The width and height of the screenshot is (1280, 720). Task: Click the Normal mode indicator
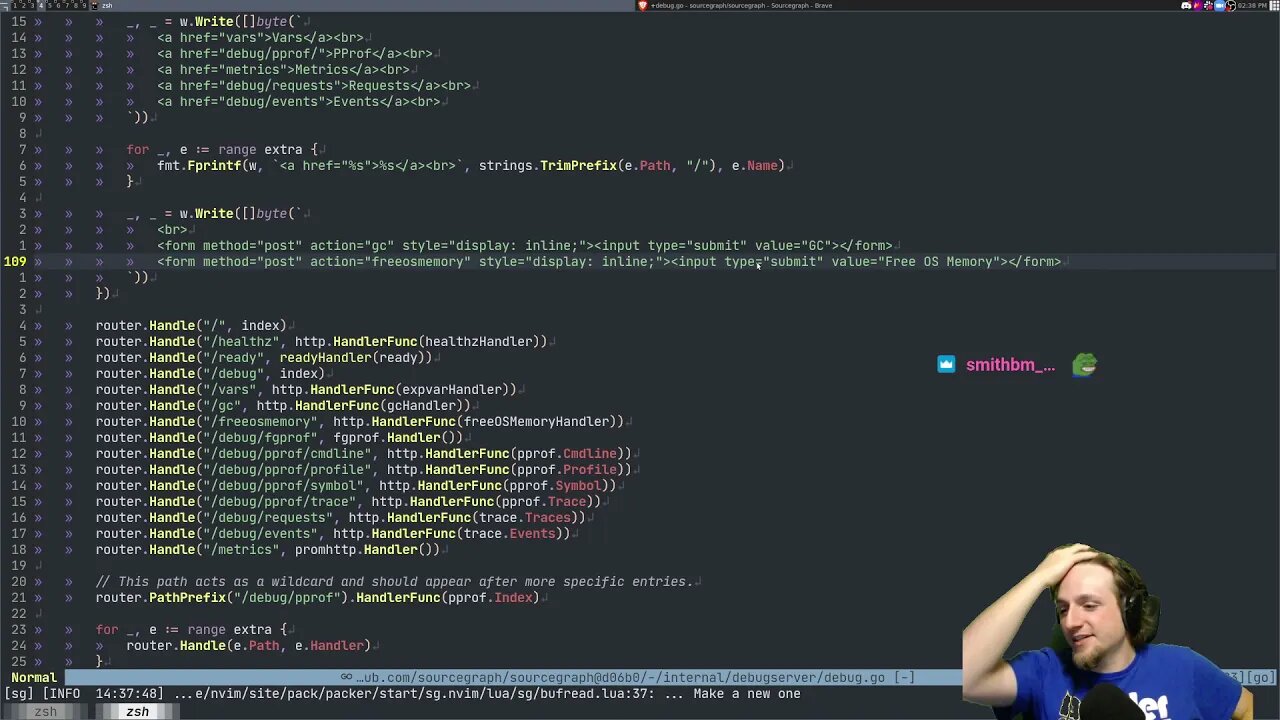point(33,677)
